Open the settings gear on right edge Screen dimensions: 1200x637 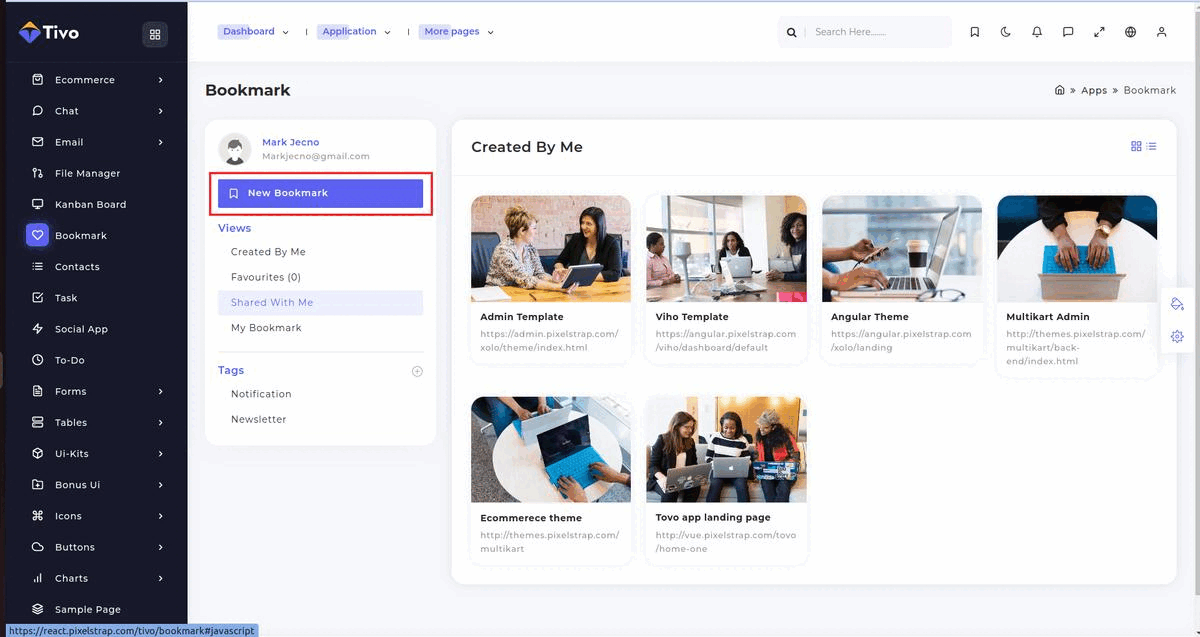click(1177, 337)
